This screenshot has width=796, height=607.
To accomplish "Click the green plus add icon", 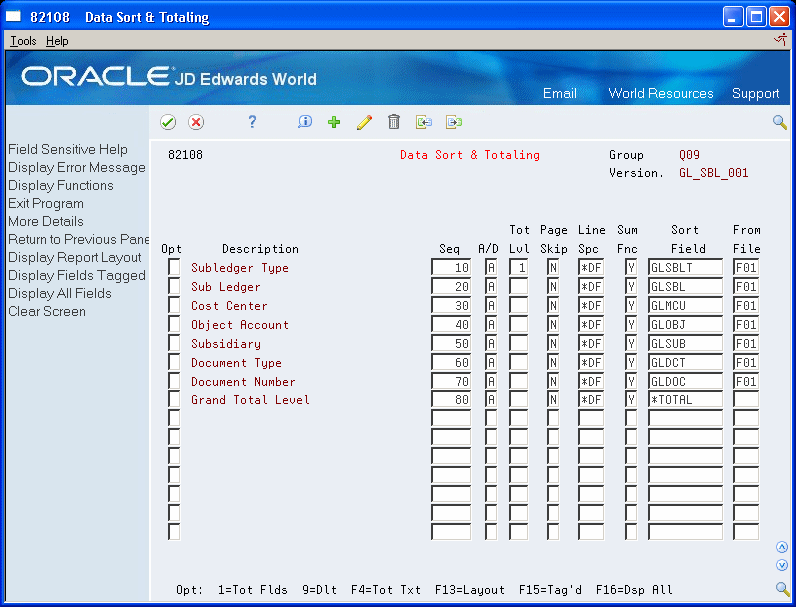I will [334, 122].
